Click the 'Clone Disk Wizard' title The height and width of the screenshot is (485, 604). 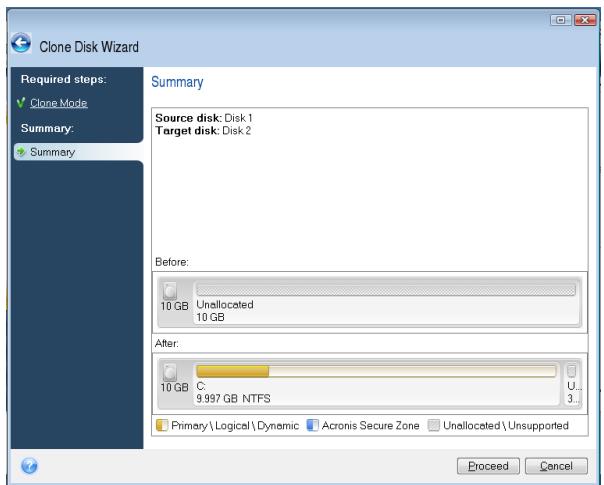coord(89,47)
